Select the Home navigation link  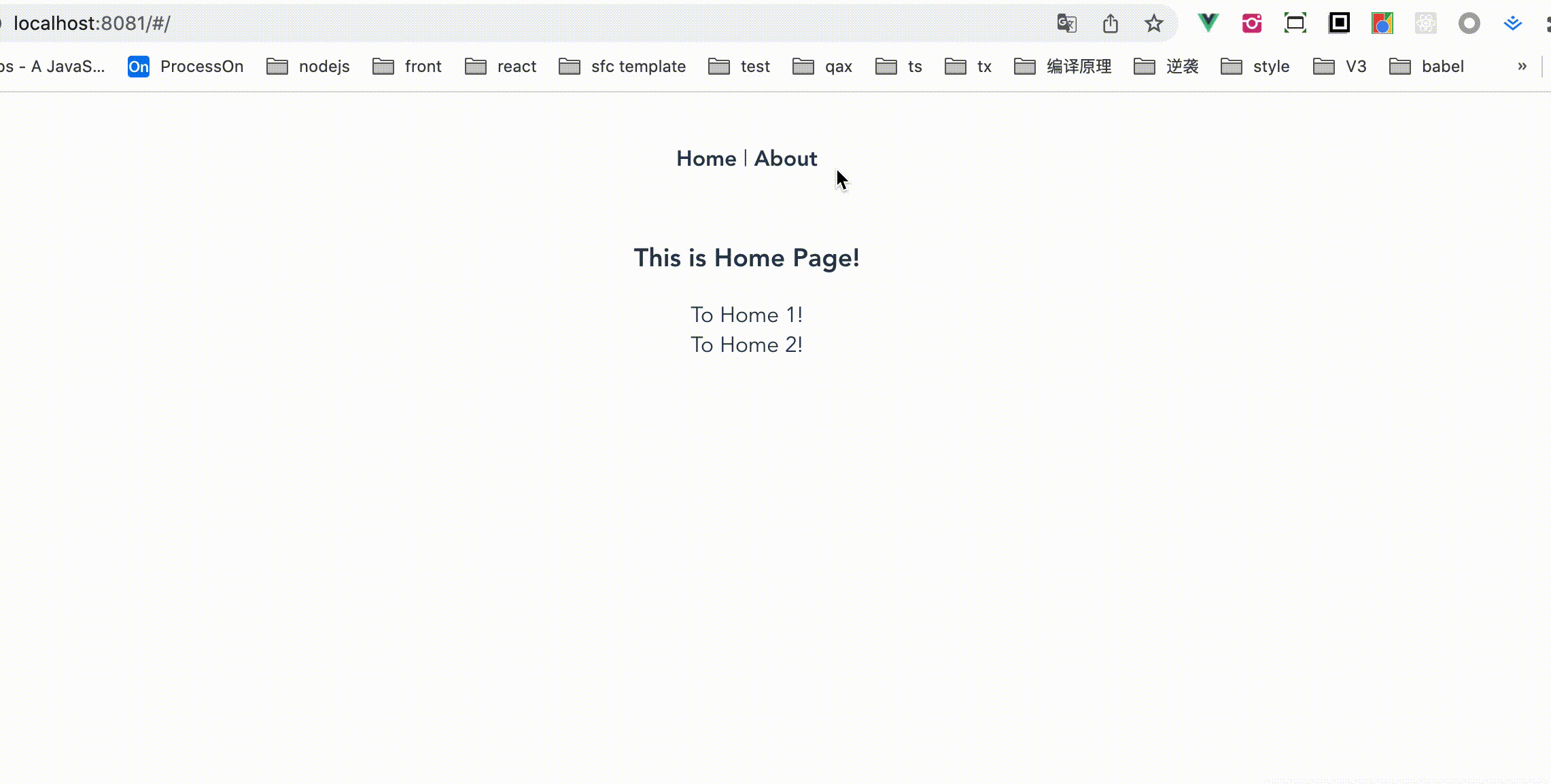(x=705, y=158)
